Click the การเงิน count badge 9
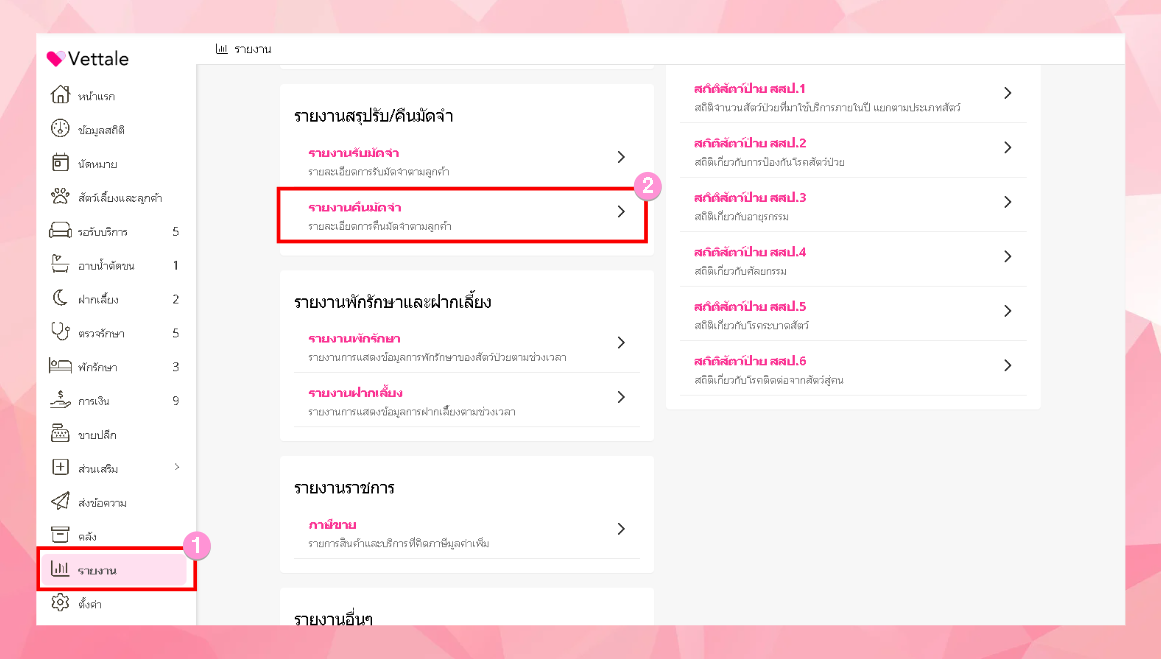The width and height of the screenshot is (1161, 659). tap(175, 401)
